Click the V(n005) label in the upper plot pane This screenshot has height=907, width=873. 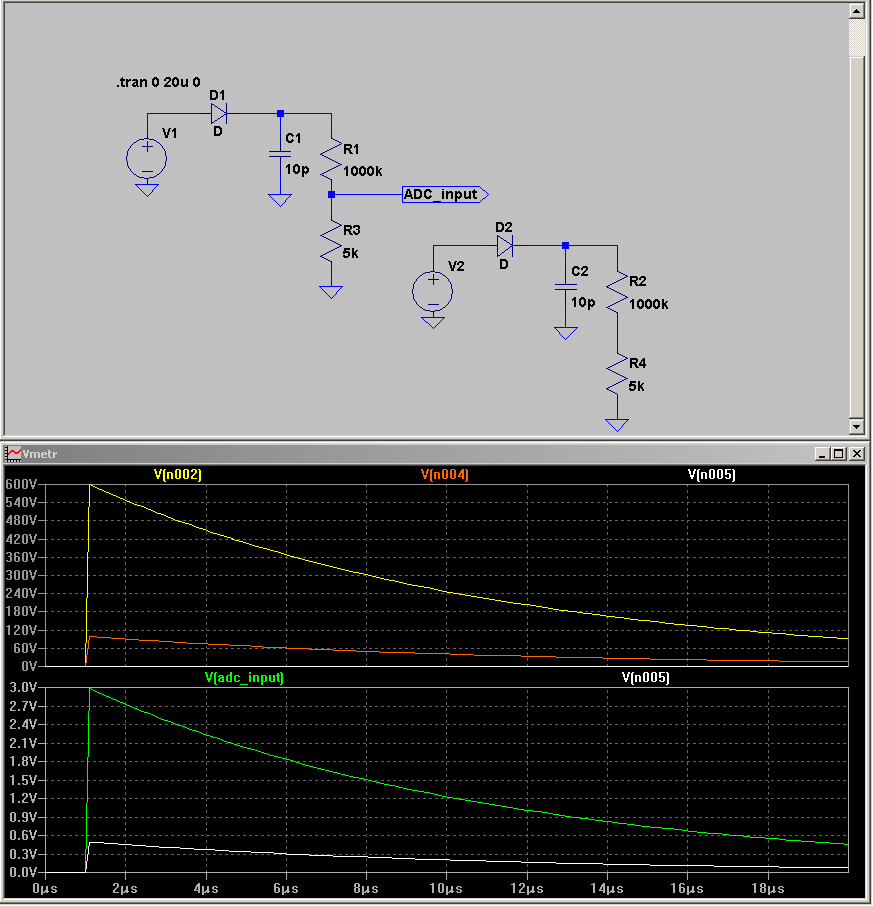(x=711, y=475)
